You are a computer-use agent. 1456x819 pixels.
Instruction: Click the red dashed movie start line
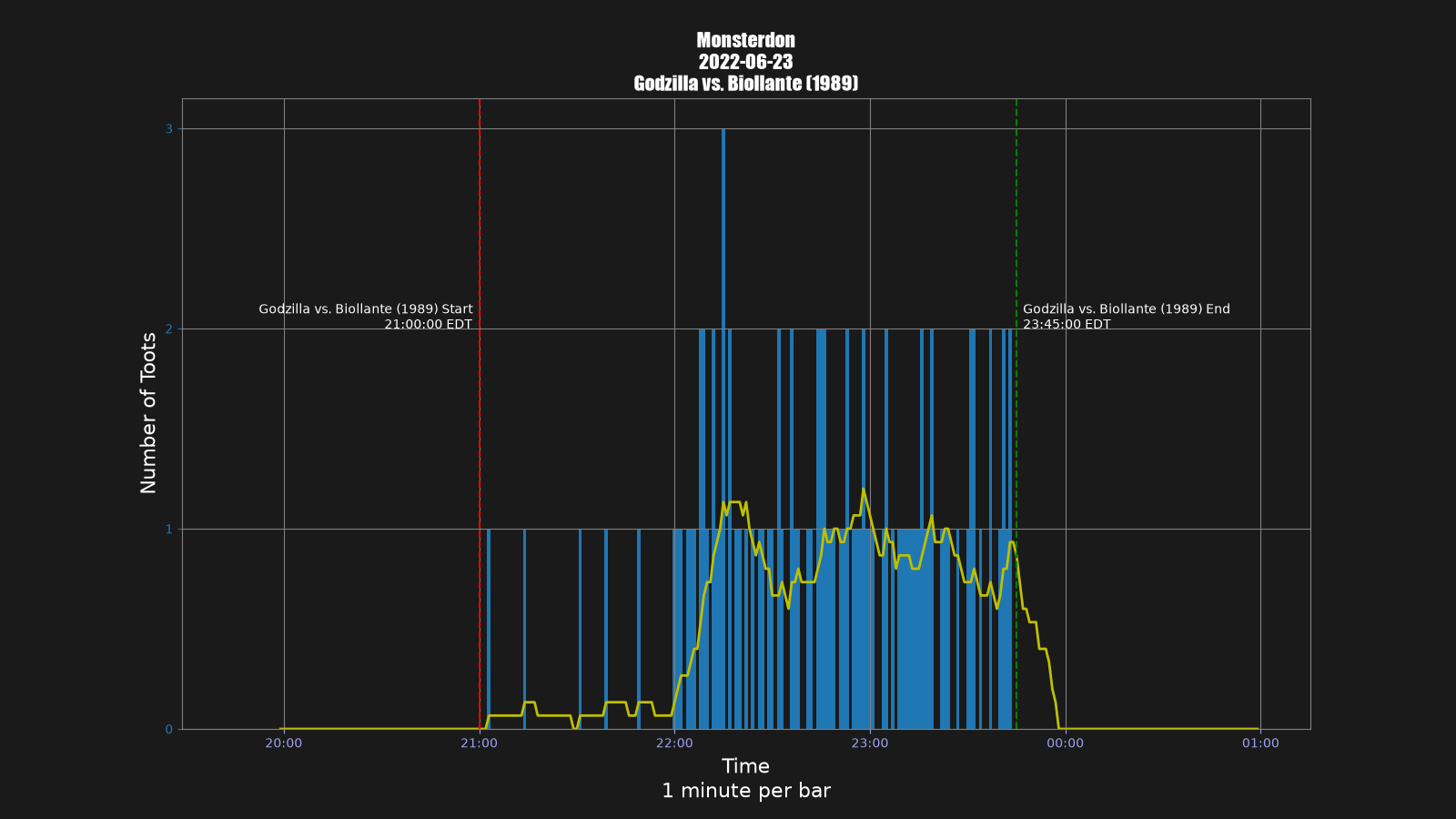[x=480, y=414]
